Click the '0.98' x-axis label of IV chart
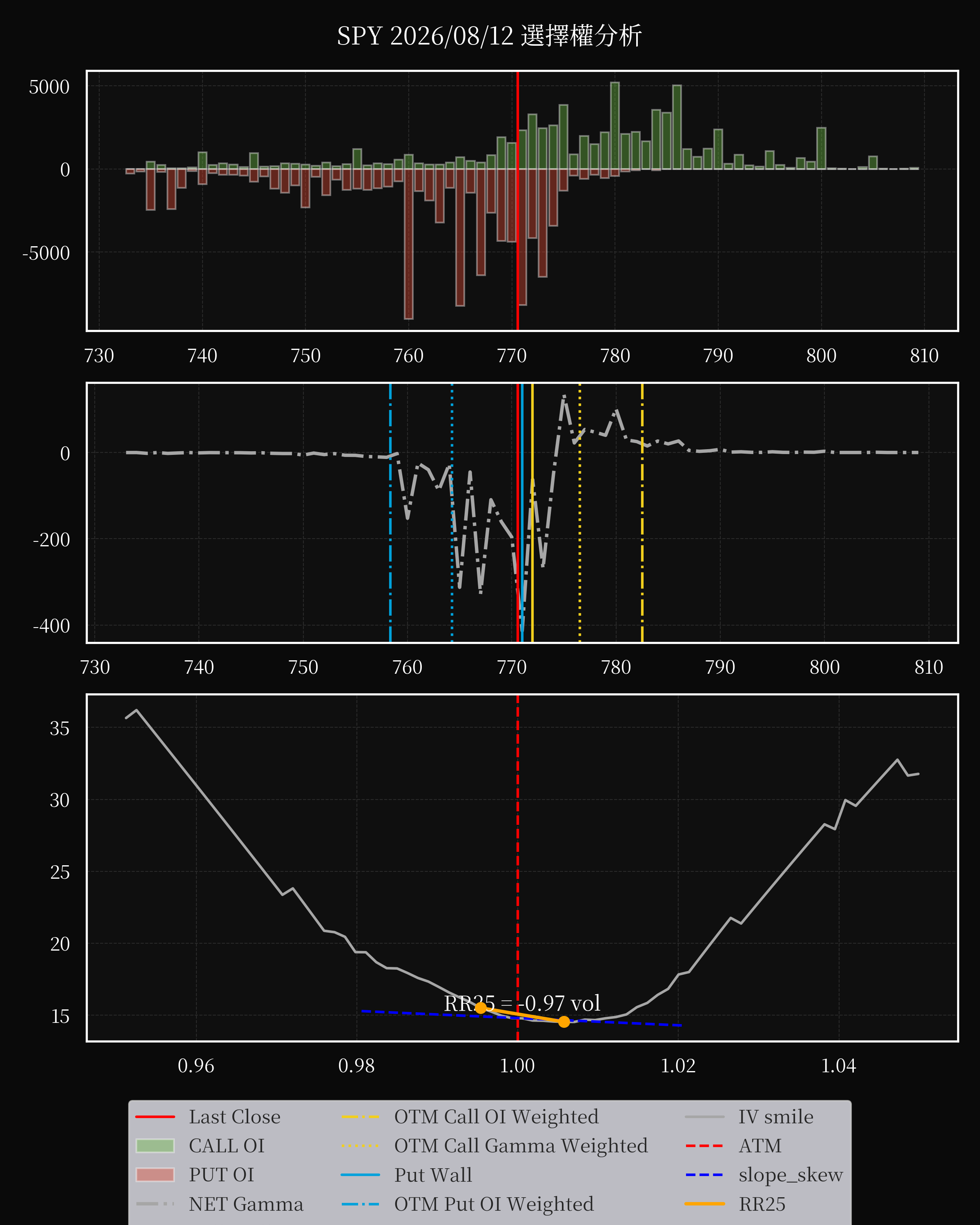 (x=356, y=1065)
